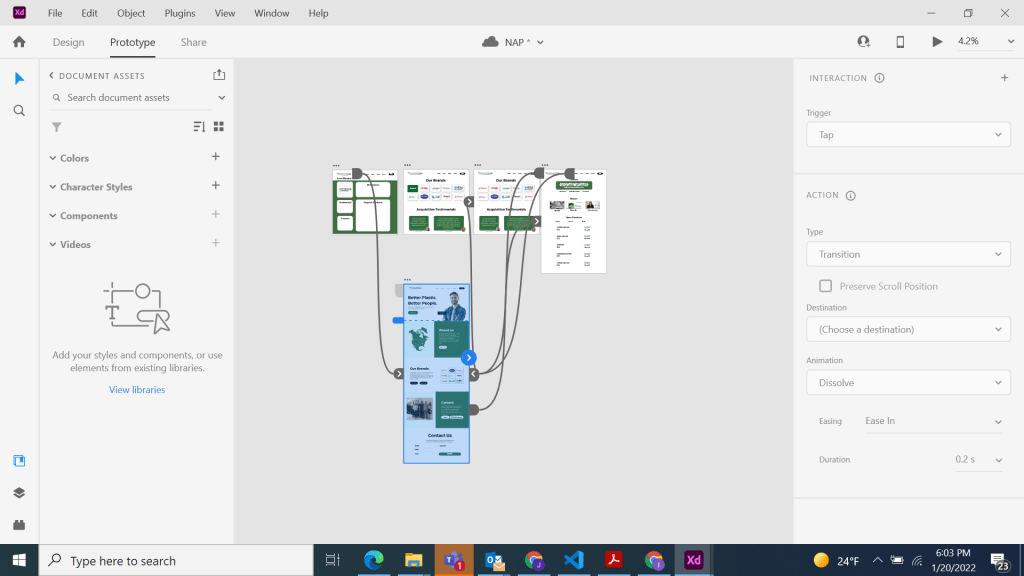The width and height of the screenshot is (1024, 576).
Task: Select the Select tool arrow icon
Action: [x=19, y=78]
